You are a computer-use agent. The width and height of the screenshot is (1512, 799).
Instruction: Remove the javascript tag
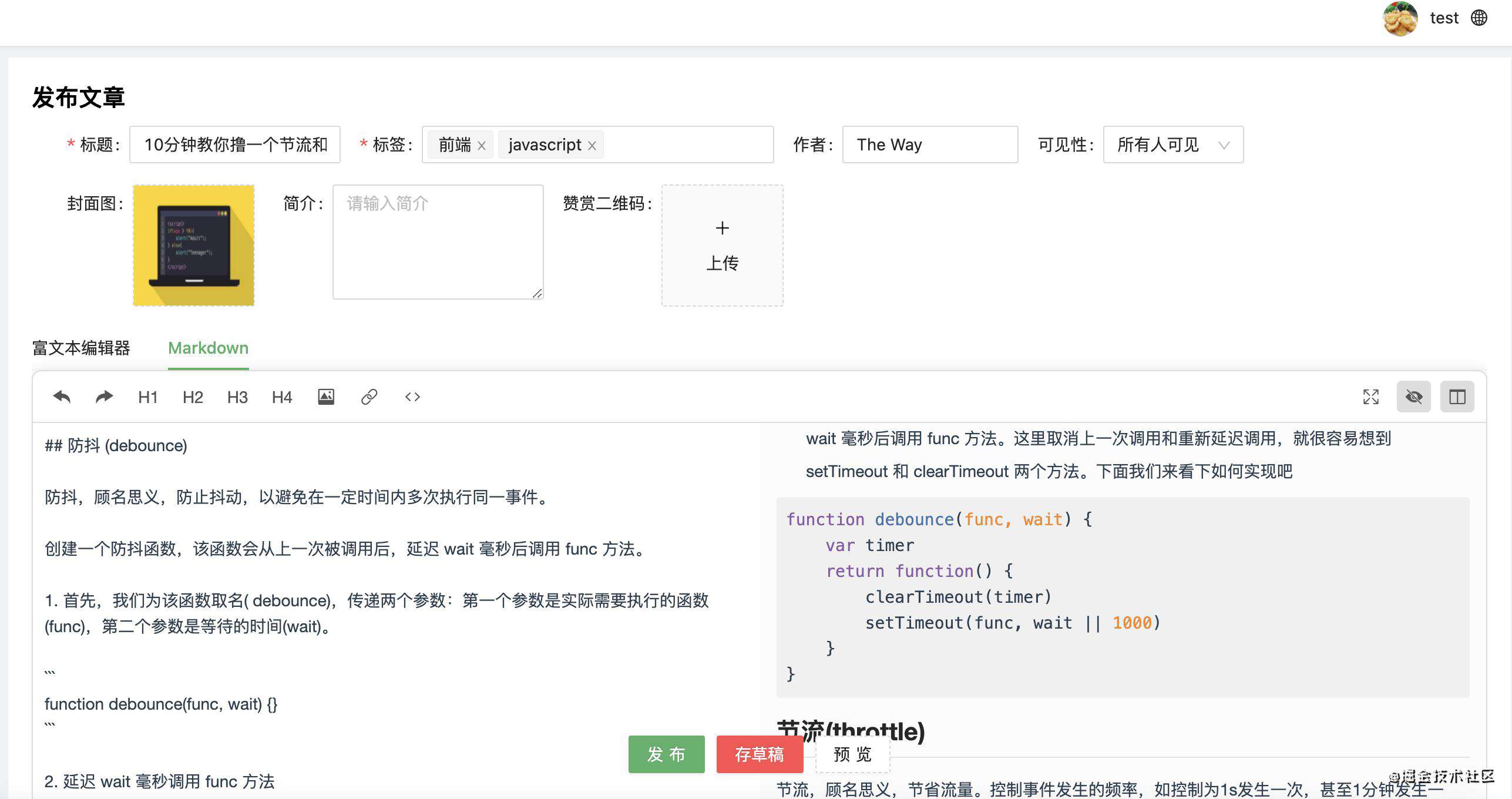point(592,146)
